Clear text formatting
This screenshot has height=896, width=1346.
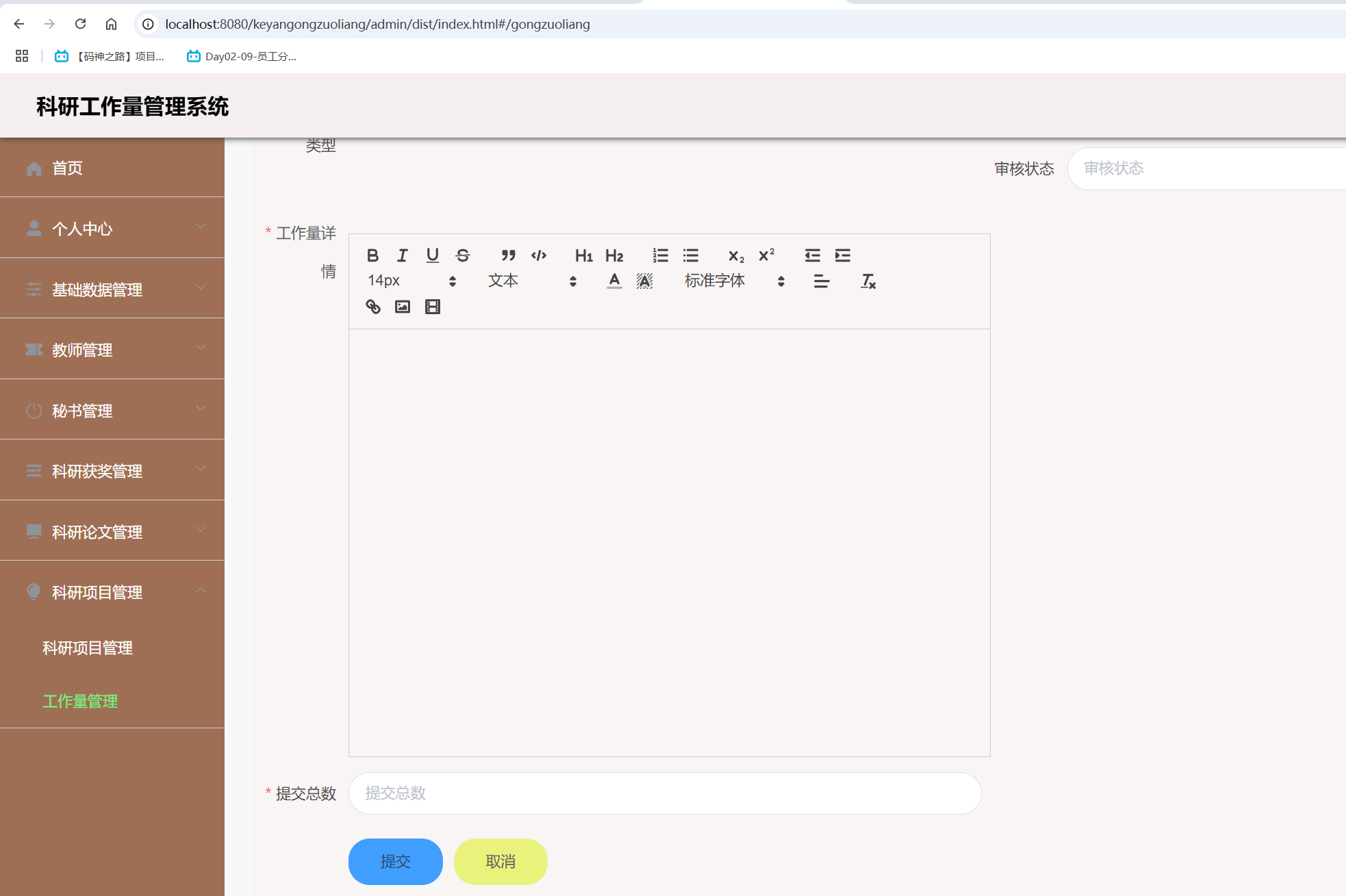tap(868, 281)
